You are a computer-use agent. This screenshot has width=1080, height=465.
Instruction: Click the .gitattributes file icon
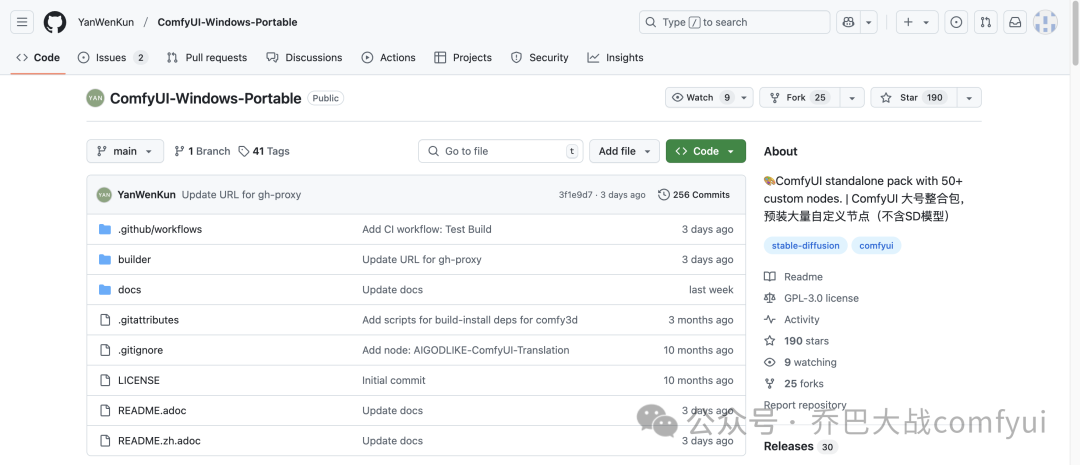click(105, 320)
